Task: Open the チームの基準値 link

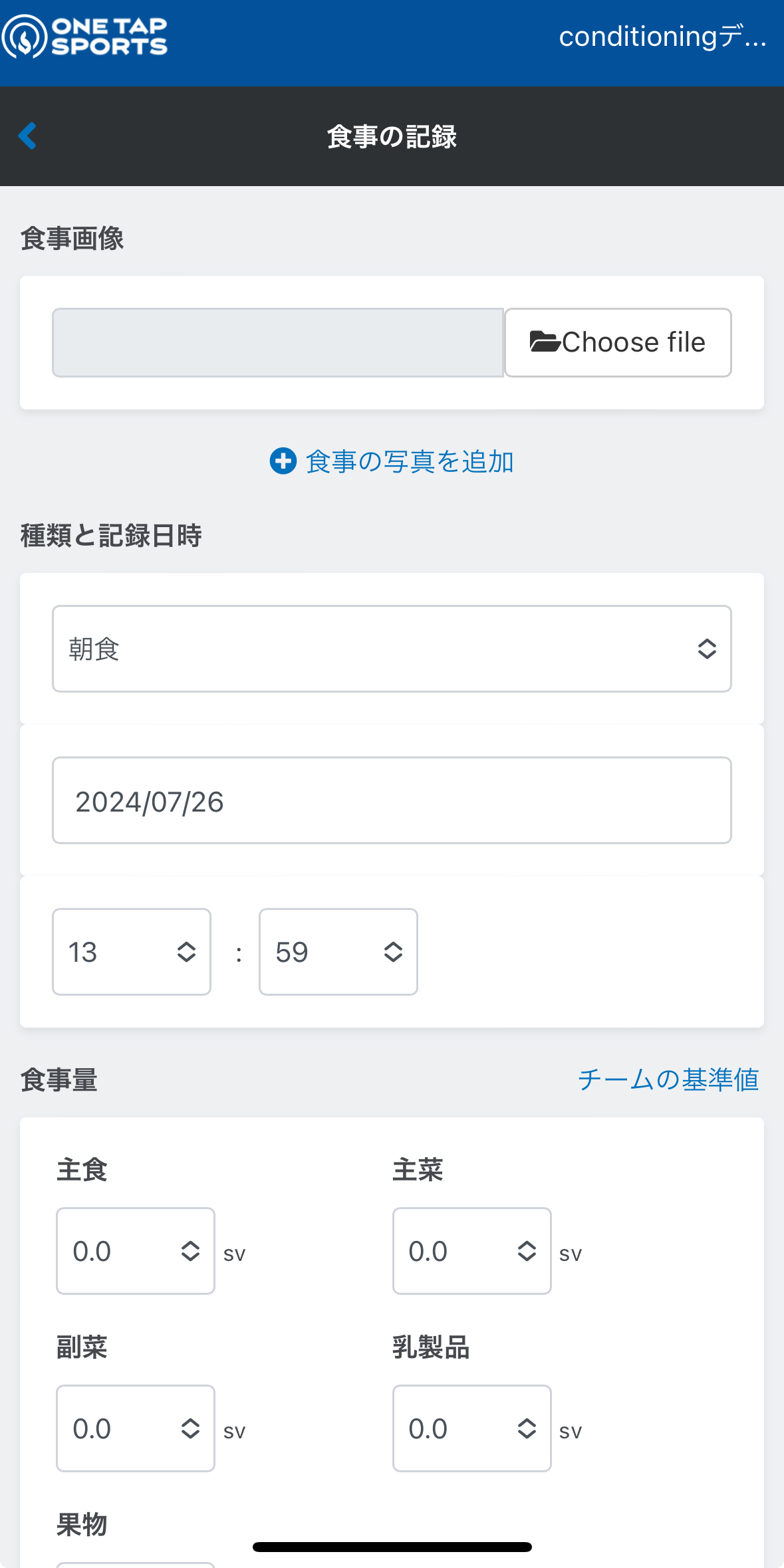Action: (668, 1079)
